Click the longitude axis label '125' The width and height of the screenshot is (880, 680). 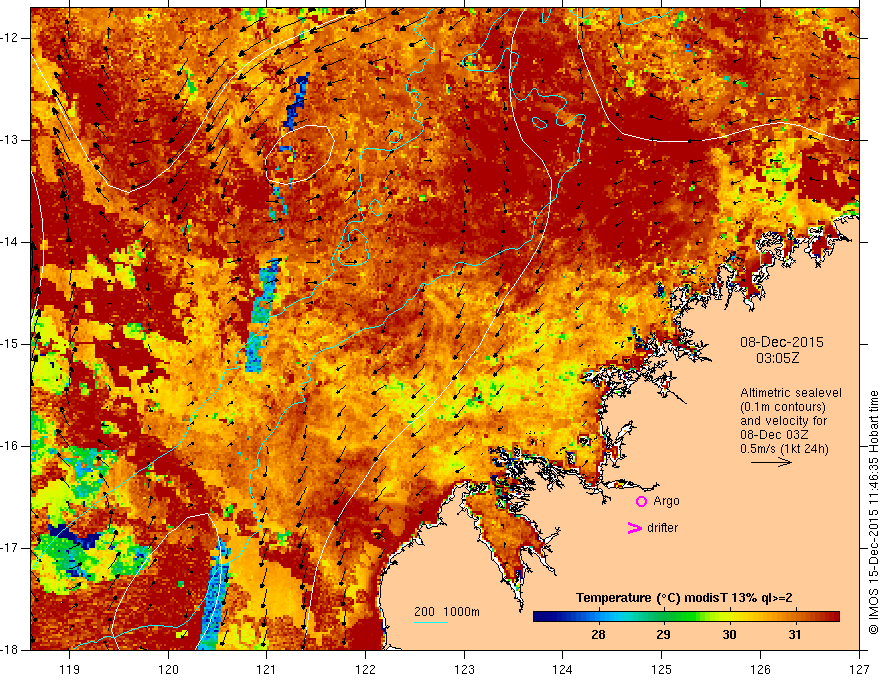point(662,669)
